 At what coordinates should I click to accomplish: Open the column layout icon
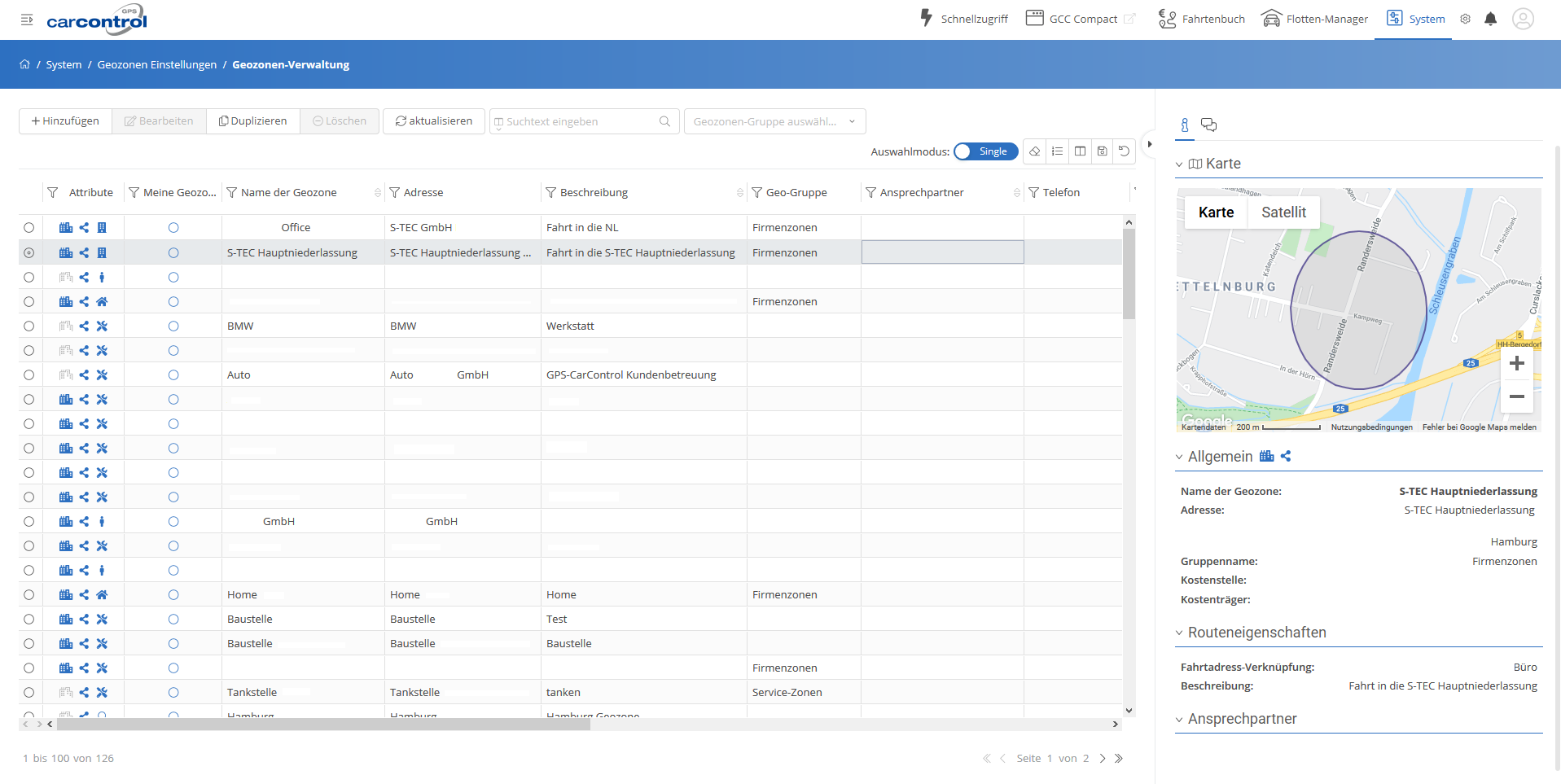(x=1080, y=151)
